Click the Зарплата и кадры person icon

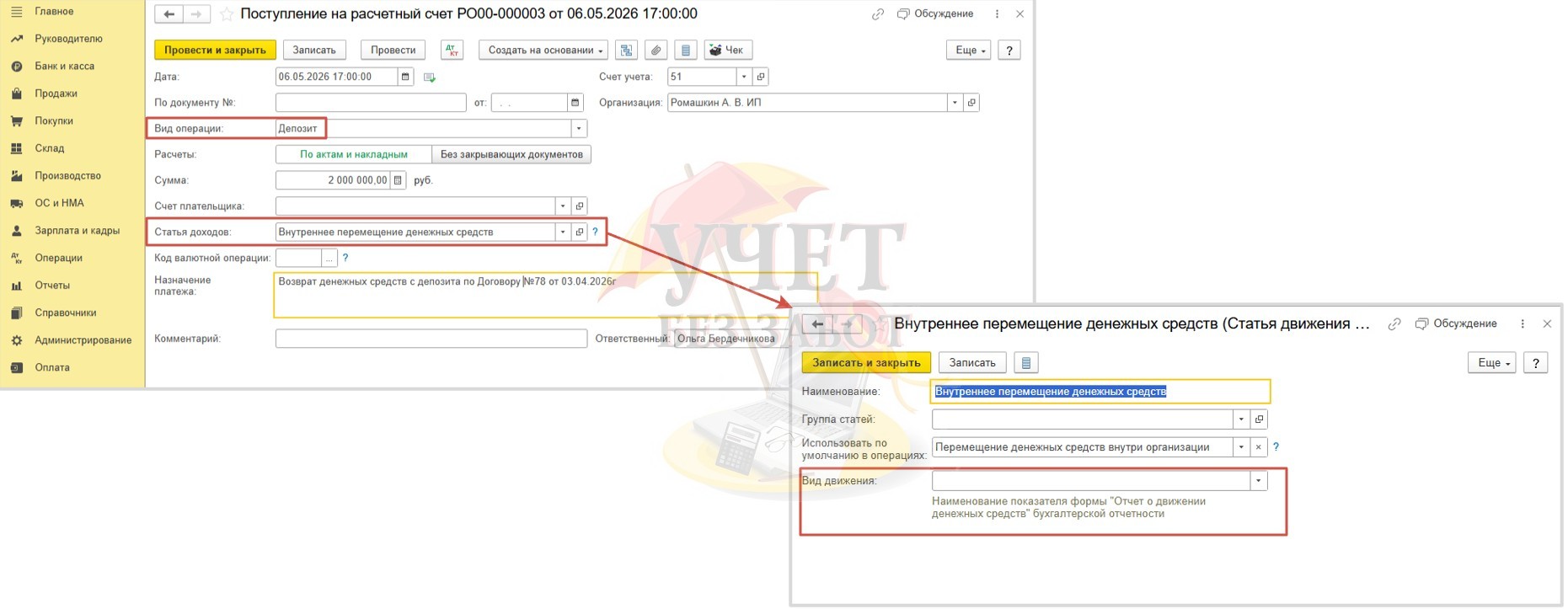point(16,231)
